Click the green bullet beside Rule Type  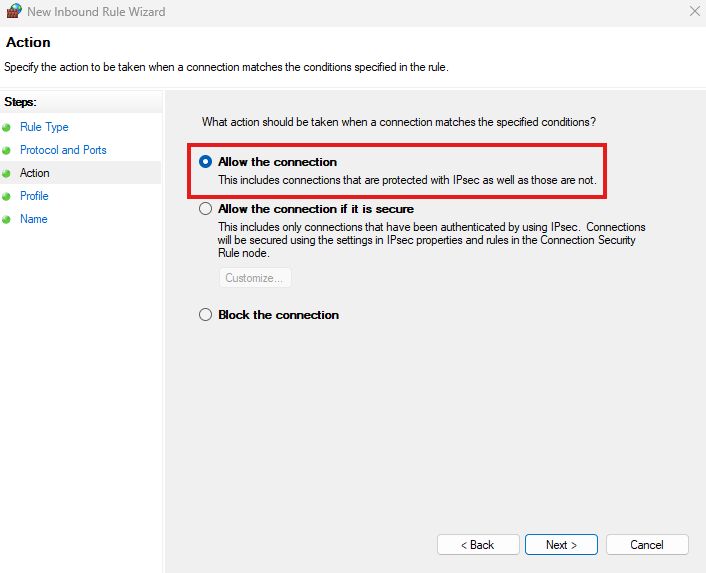(7, 128)
